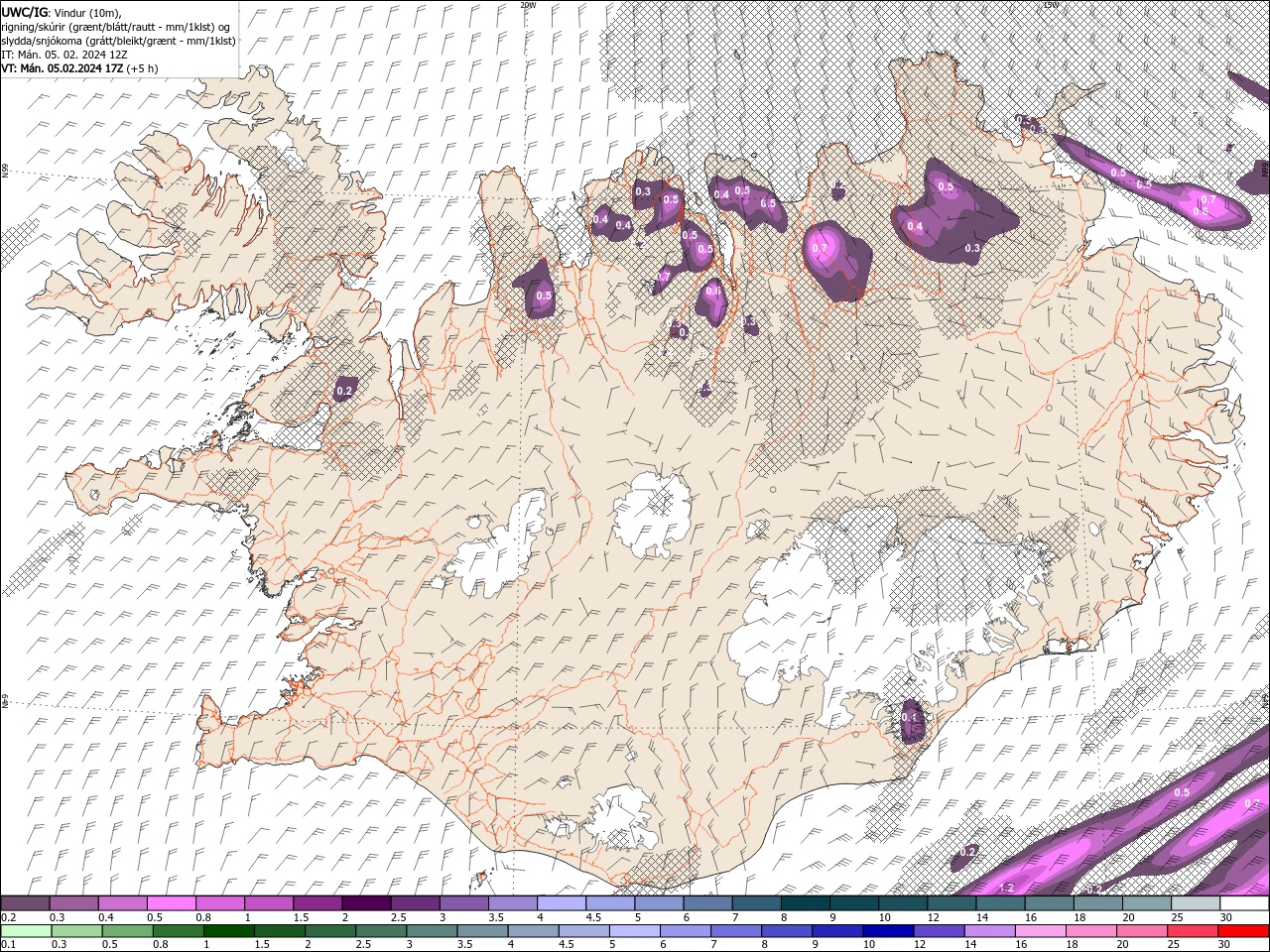Click the light gray swatch labeled 25 in top legend row
Image resolution: width=1270 pixels, height=952 pixels.
1195,903
